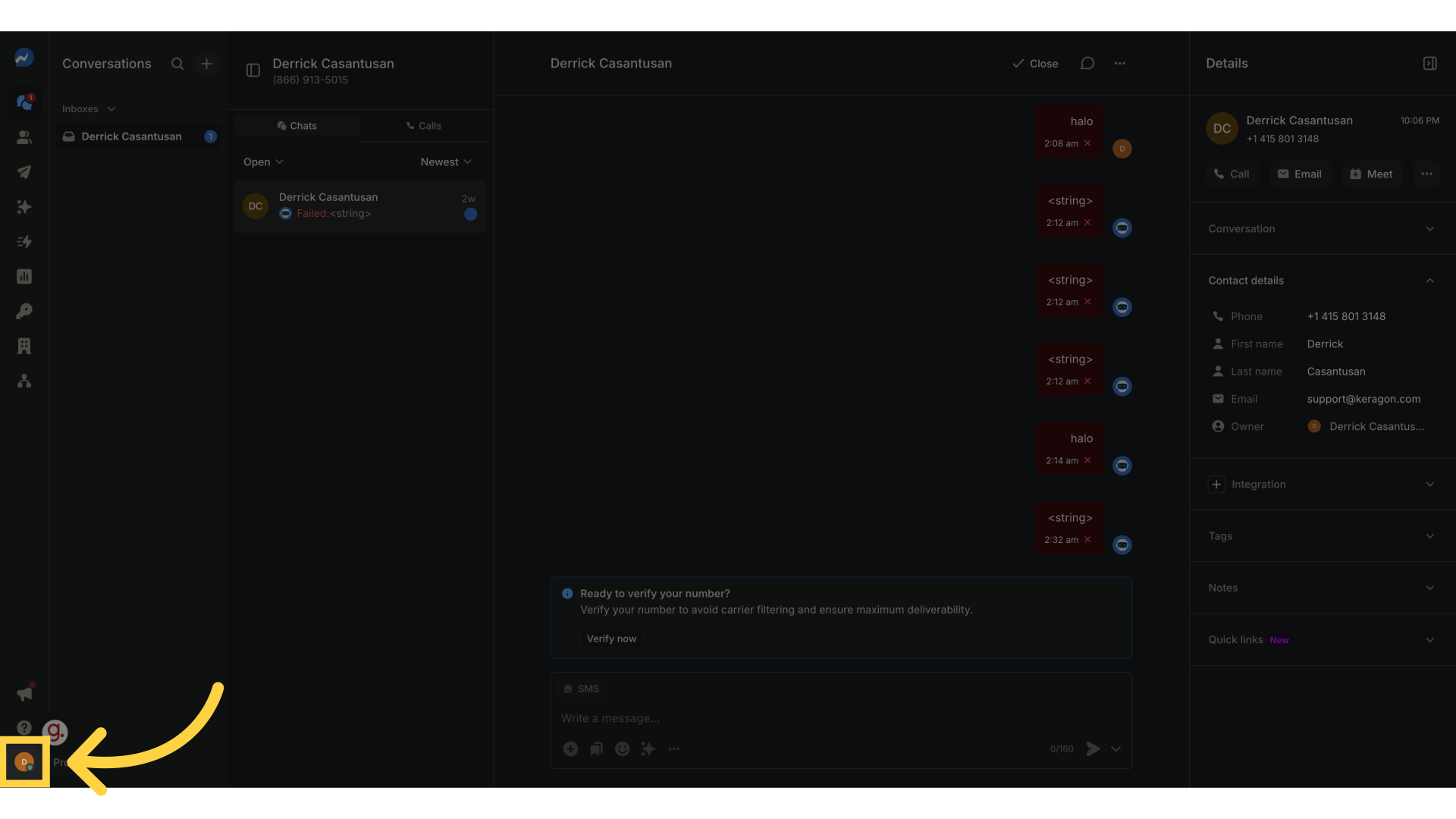Viewport: 1456px width, 819px height.
Task: Open internal comment bubble icon in header
Action: [1087, 64]
